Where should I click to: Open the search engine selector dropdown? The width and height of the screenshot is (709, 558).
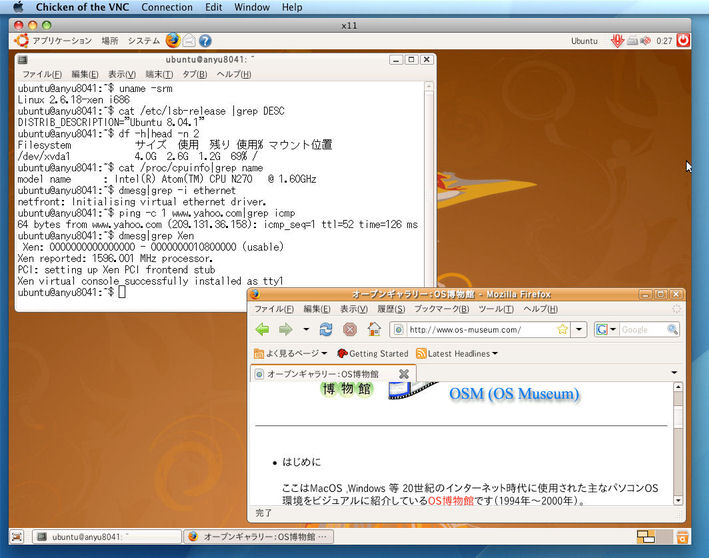click(614, 329)
